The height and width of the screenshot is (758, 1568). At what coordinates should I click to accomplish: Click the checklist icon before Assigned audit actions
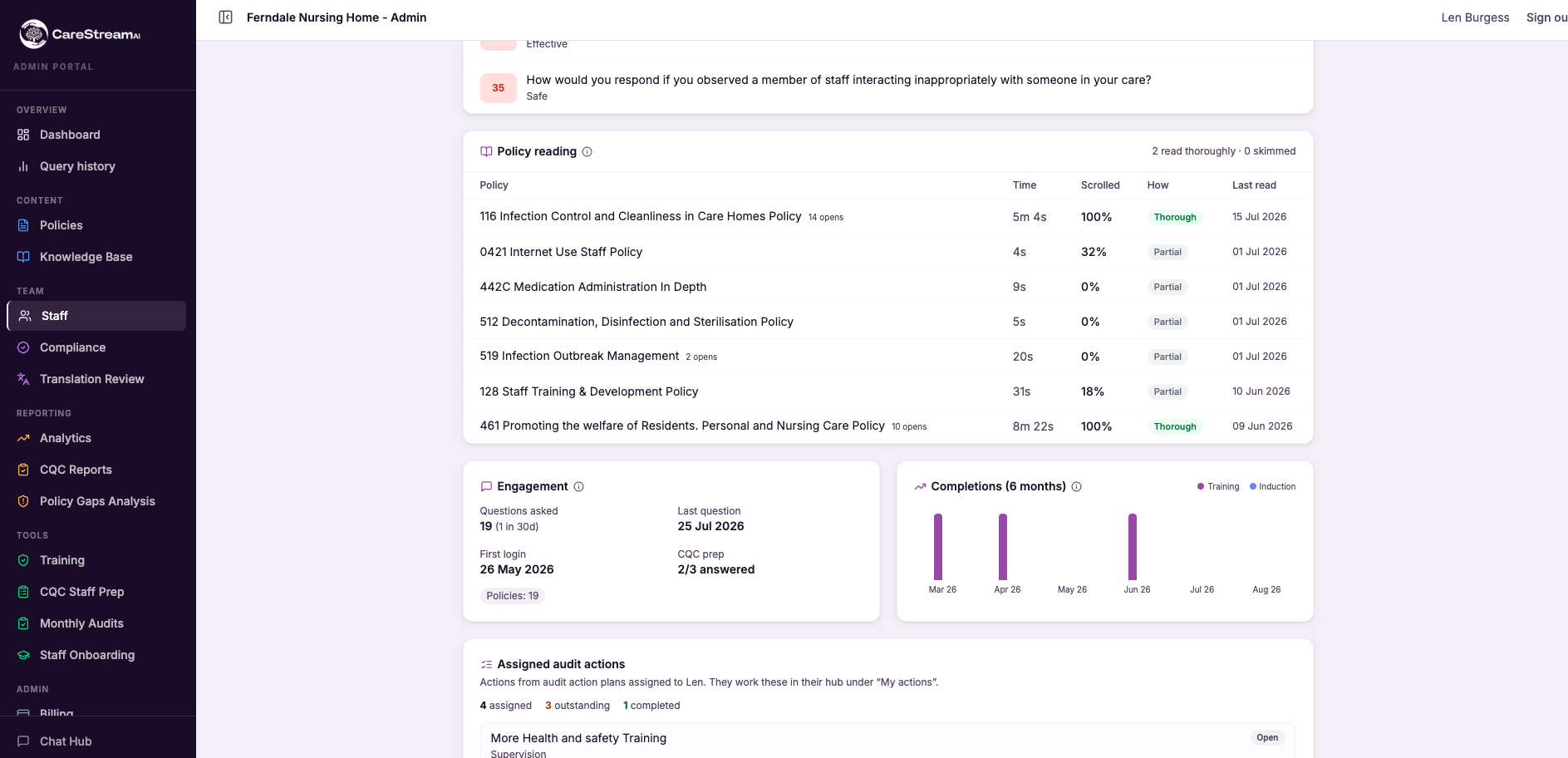click(x=486, y=665)
